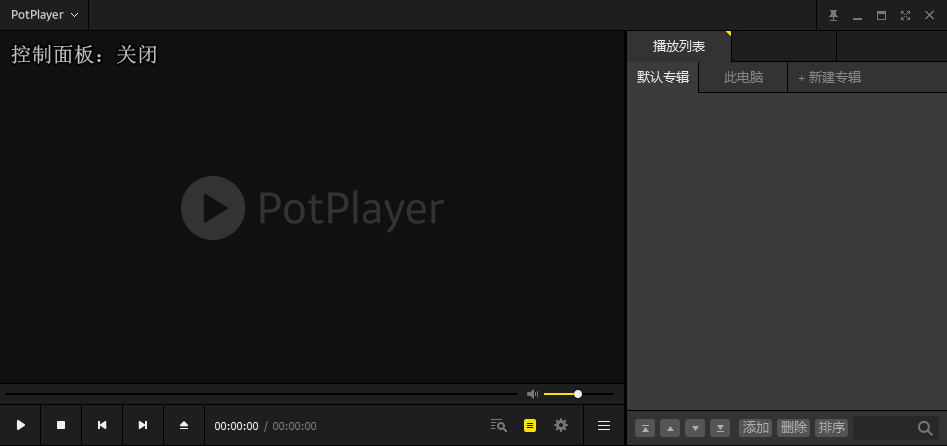The width and height of the screenshot is (947, 446).
Task: Skip to the next track
Action: (143, 425)
